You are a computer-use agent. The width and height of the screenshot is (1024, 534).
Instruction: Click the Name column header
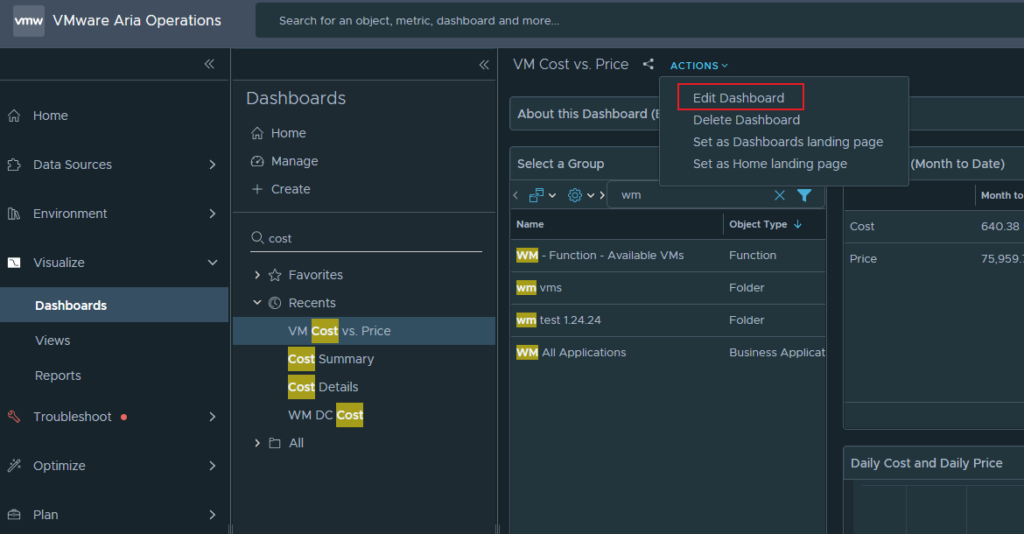[530, 224]
